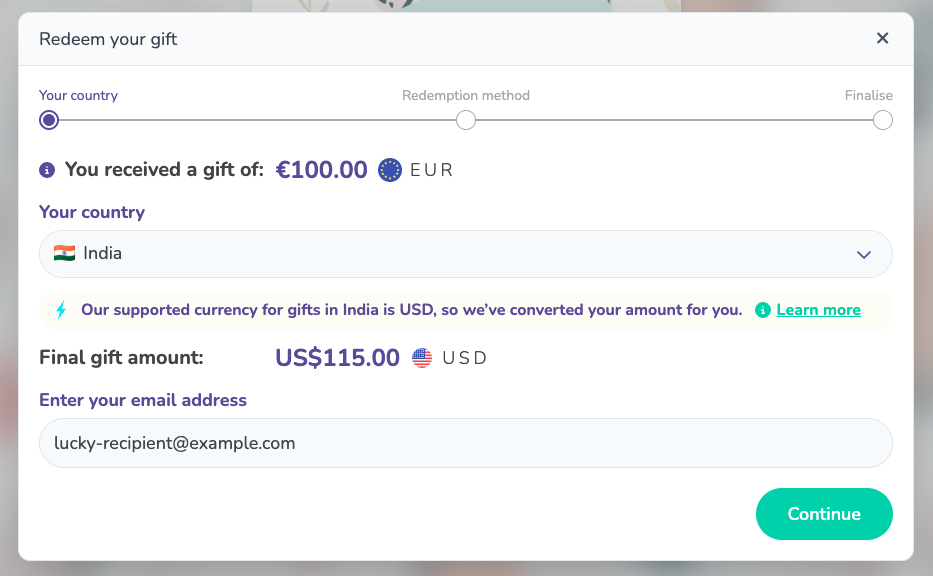Screen dimensions: 933x576
Task: Click the EUR currency label
Action: click(432, 169)
